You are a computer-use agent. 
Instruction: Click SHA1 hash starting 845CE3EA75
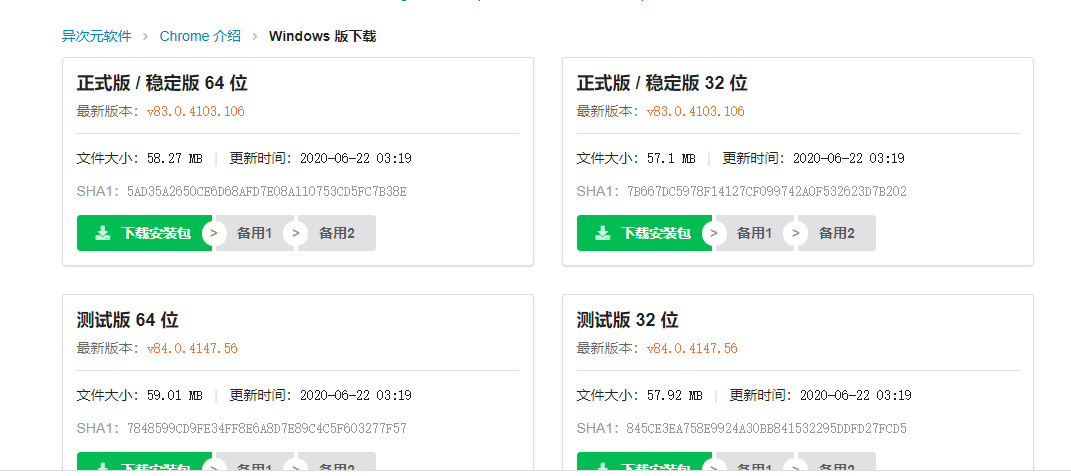coord(766,429)
